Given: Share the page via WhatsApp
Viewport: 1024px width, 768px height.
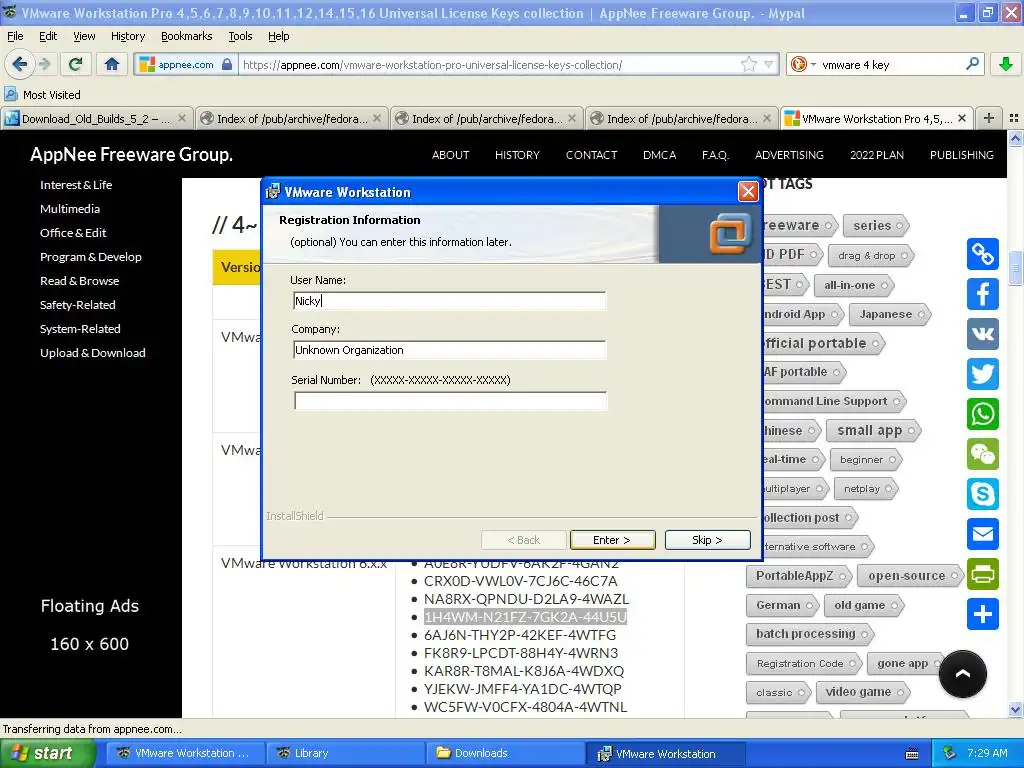Looking at the screenshot, I should coord(982,414).
